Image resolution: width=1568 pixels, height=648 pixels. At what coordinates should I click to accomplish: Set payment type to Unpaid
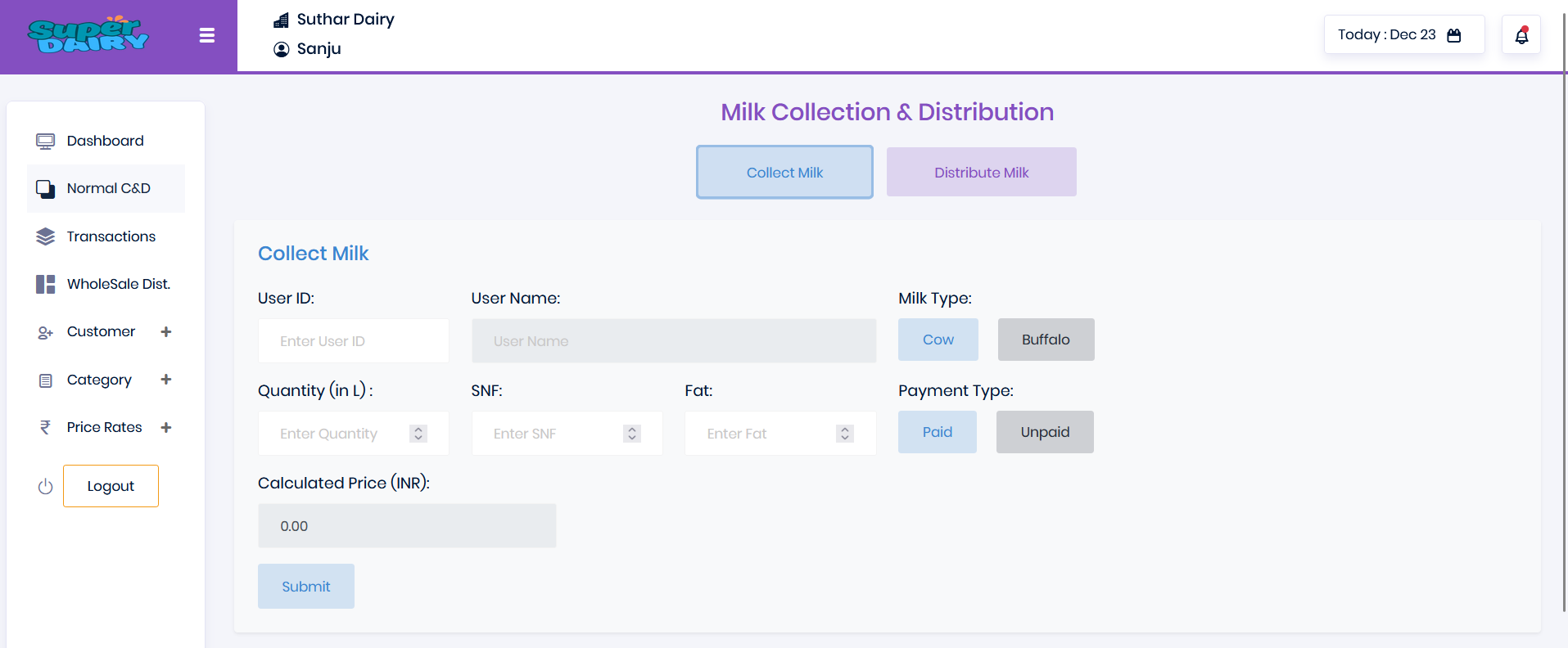tap(1045, 432)
